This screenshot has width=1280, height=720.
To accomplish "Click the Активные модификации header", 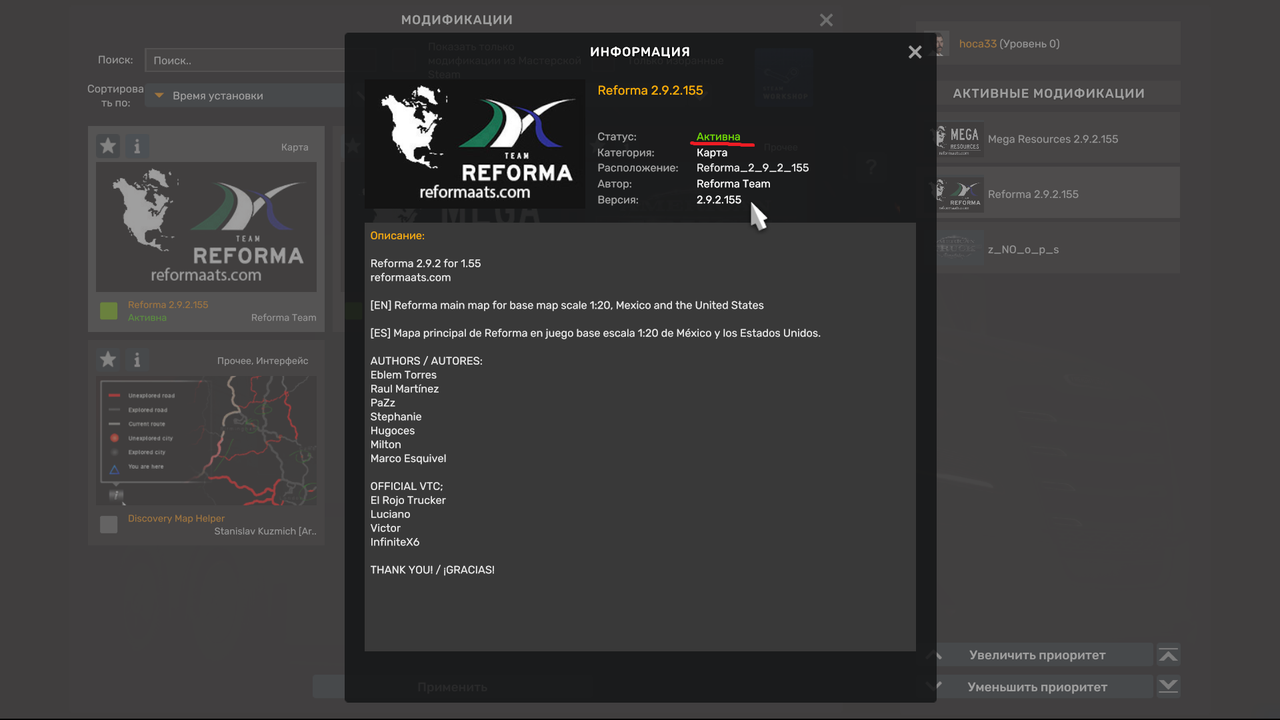I will pos(1048,93).
